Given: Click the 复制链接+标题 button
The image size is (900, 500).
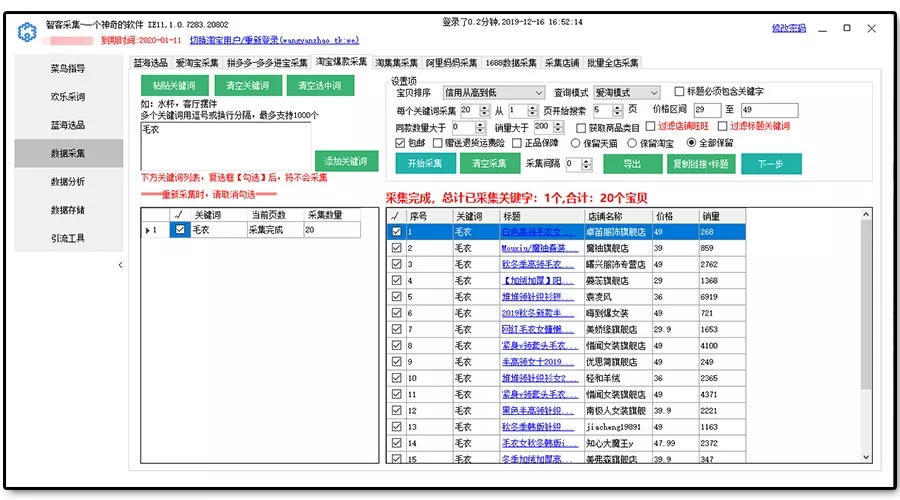Looking at the screenshot, I should click(701, 164).
